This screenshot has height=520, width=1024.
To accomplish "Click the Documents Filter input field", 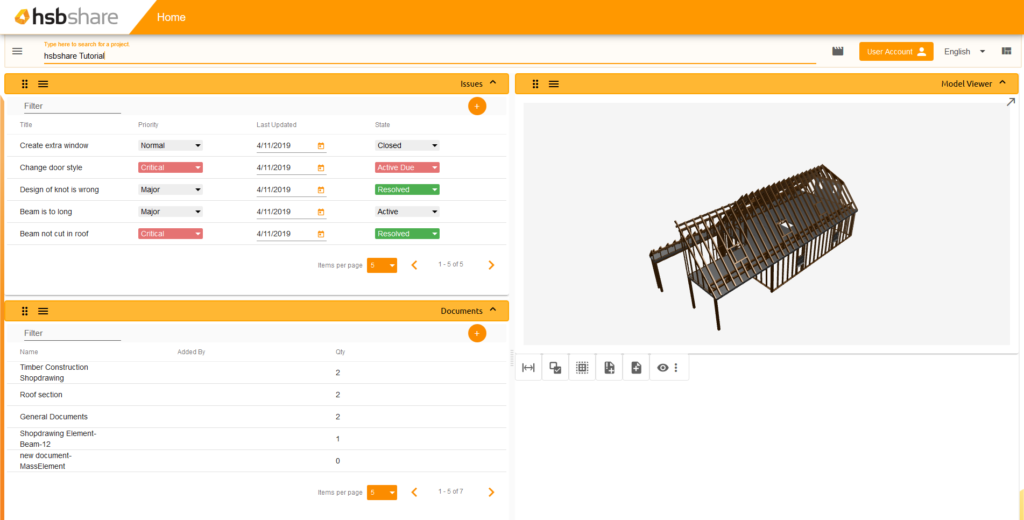I will point(72,333).
